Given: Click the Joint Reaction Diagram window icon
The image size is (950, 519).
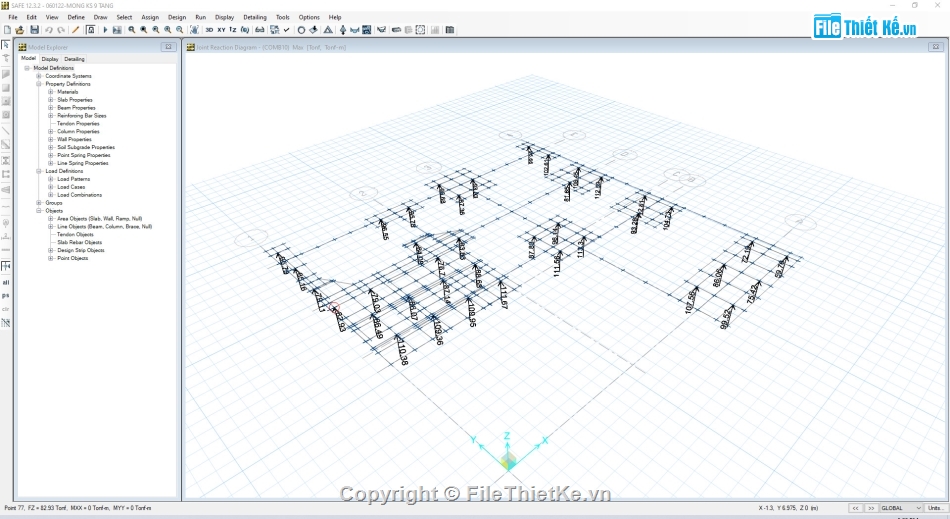Looking at the screenshot, I should pyautogui.click(x=190, y=47).
